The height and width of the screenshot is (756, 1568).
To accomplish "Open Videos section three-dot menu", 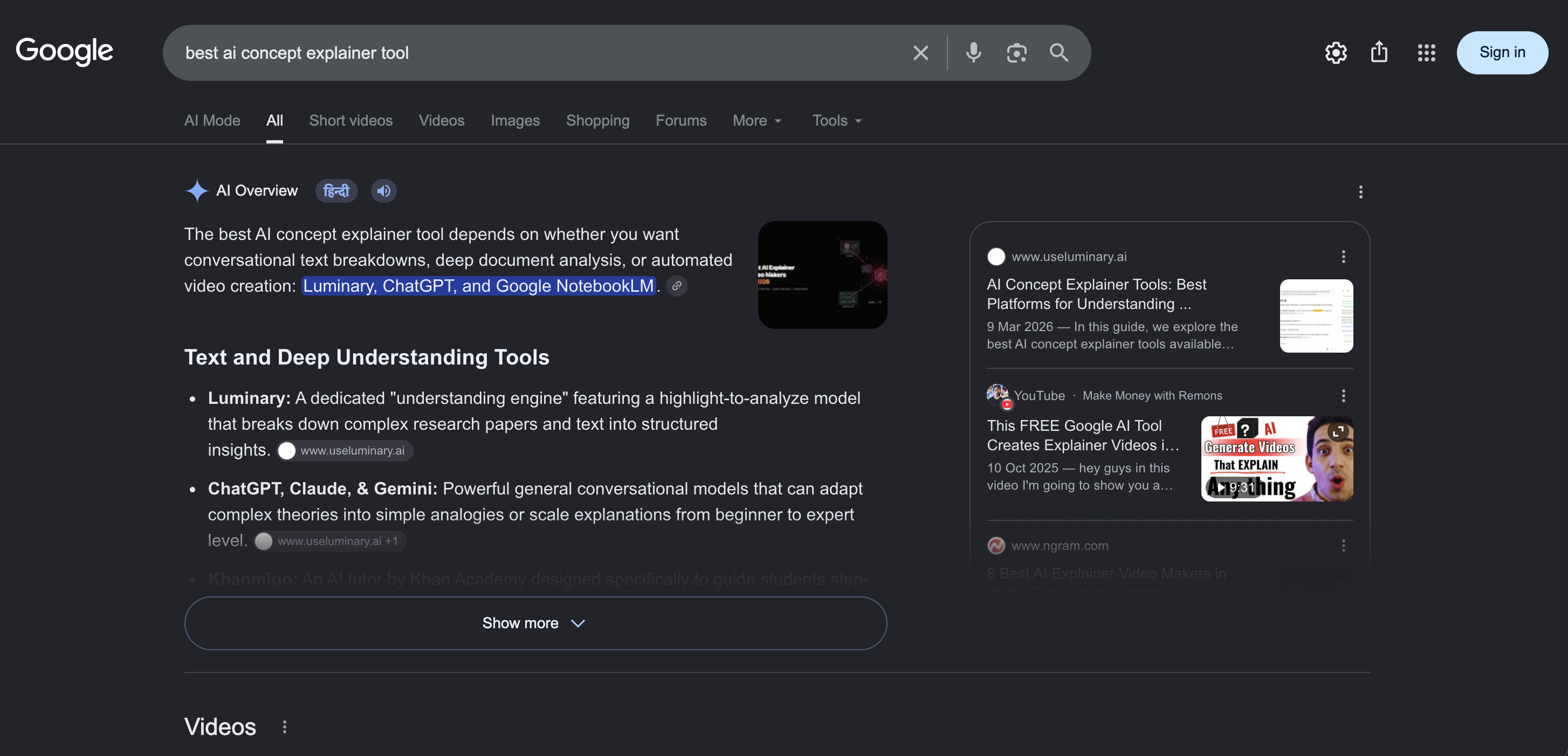I will click(284, 727).
